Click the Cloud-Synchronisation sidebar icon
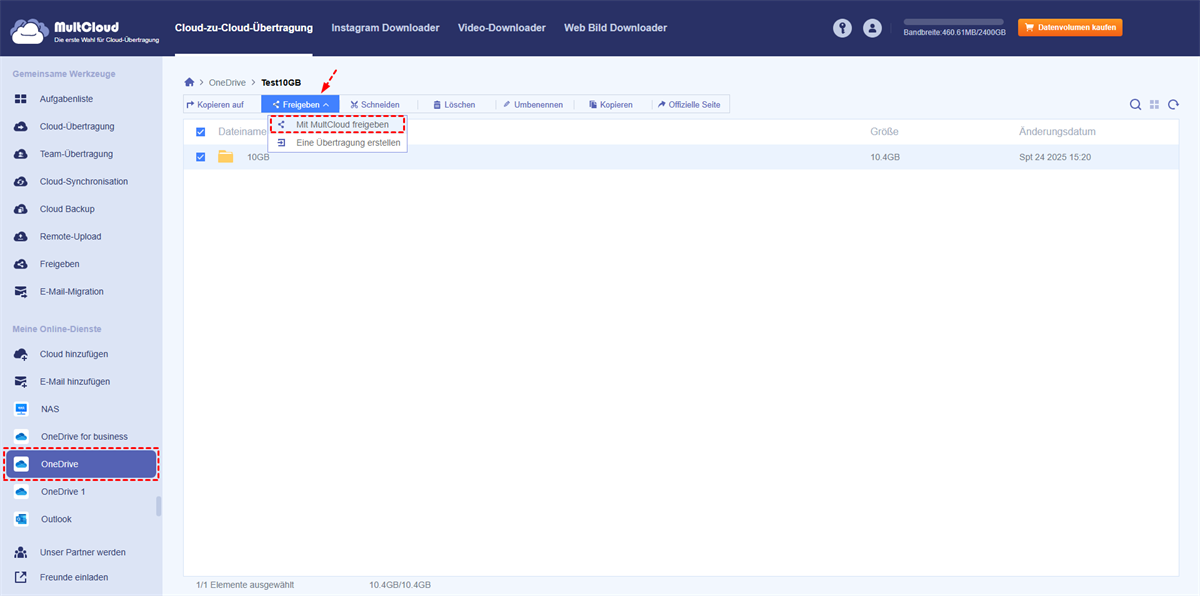1200x596 pixels. click(x=21, y=182)
